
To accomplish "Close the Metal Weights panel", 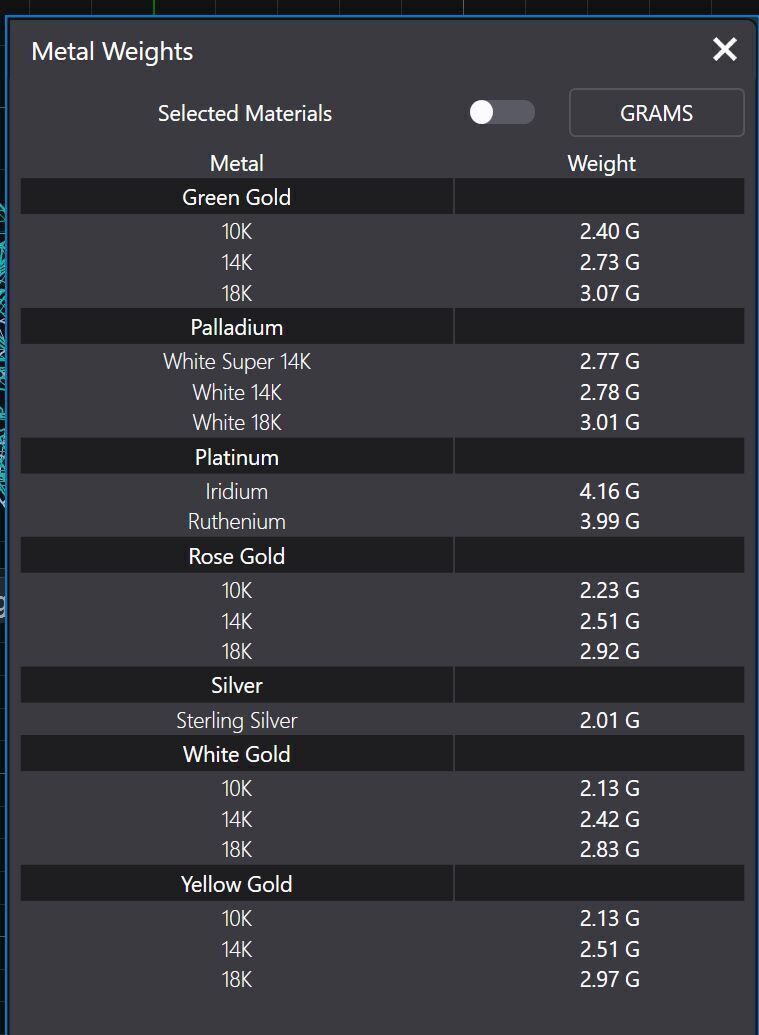I will point(724,49).
